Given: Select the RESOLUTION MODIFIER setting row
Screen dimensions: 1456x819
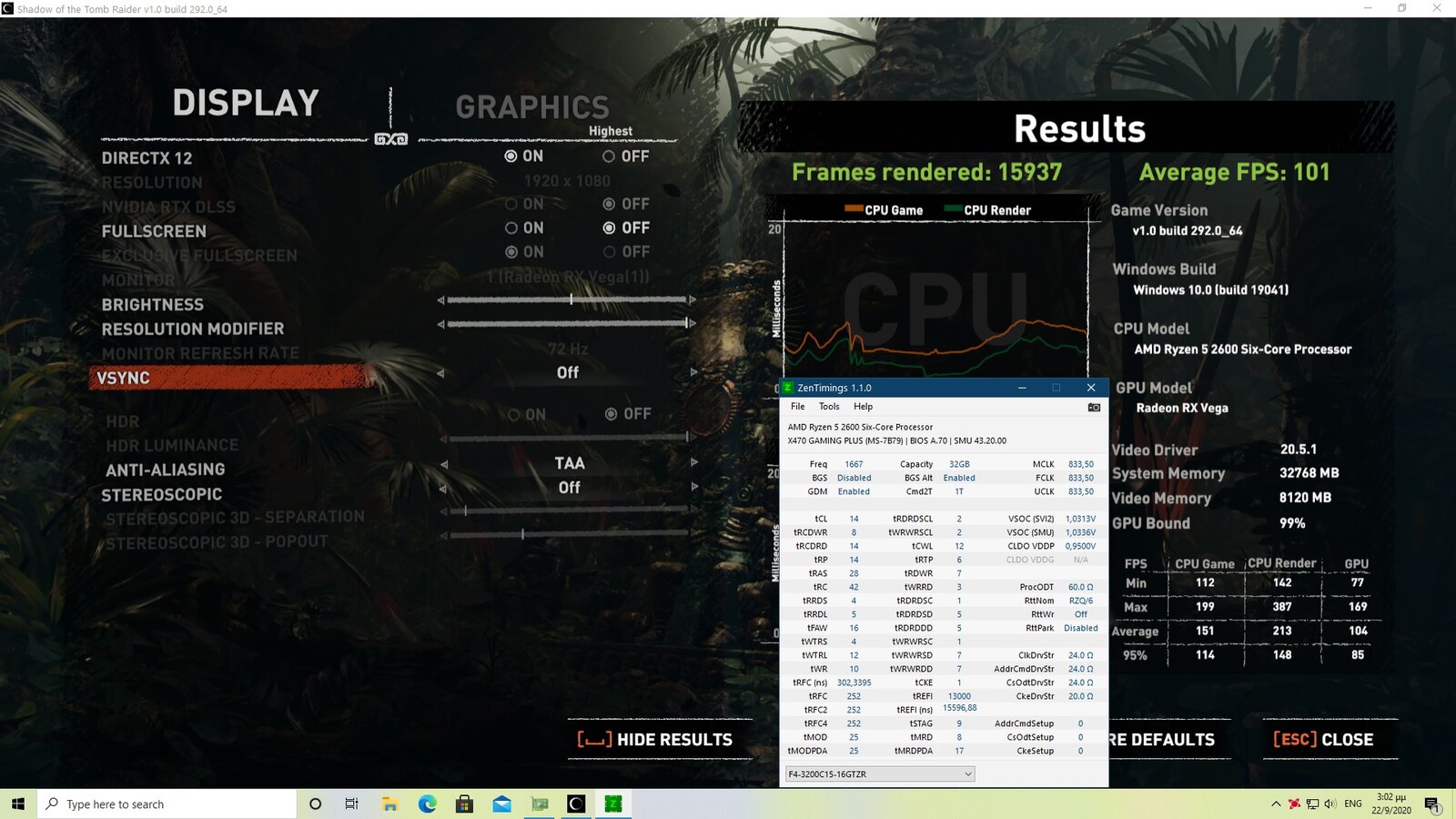Looking at the screenshot, I should coord(193,329).
